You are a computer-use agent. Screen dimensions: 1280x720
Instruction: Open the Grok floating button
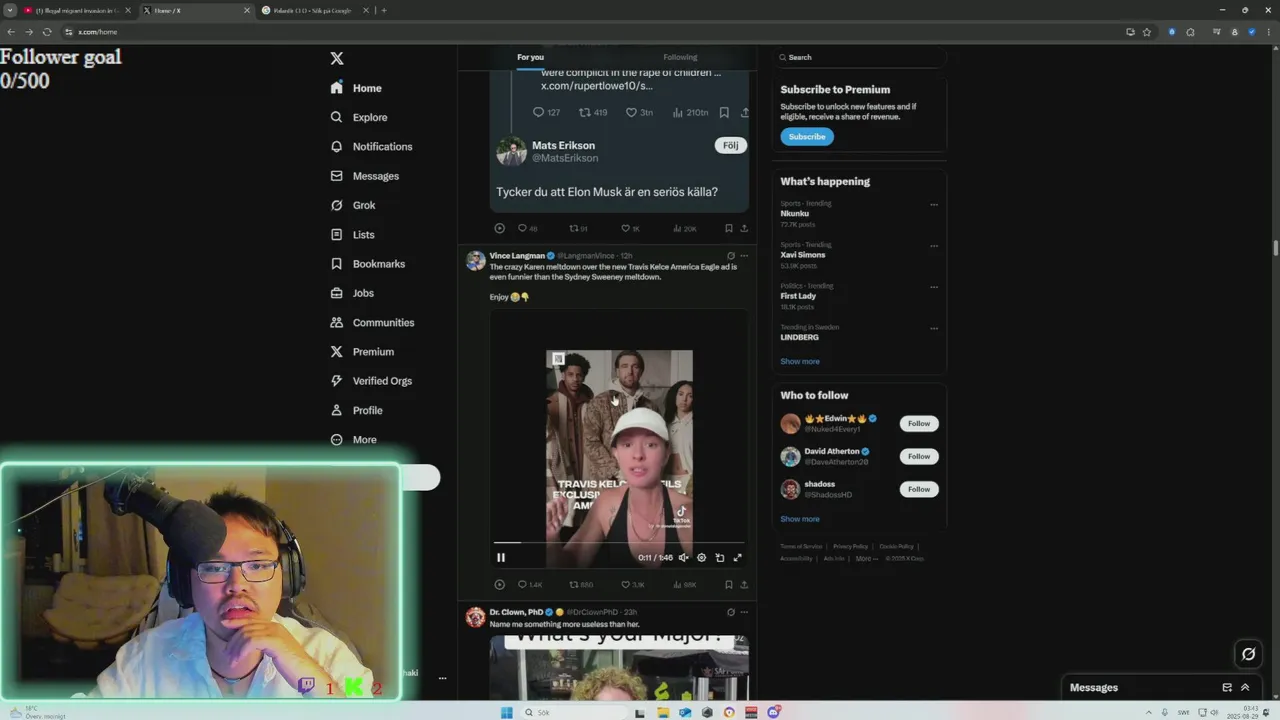[1248, 654]
